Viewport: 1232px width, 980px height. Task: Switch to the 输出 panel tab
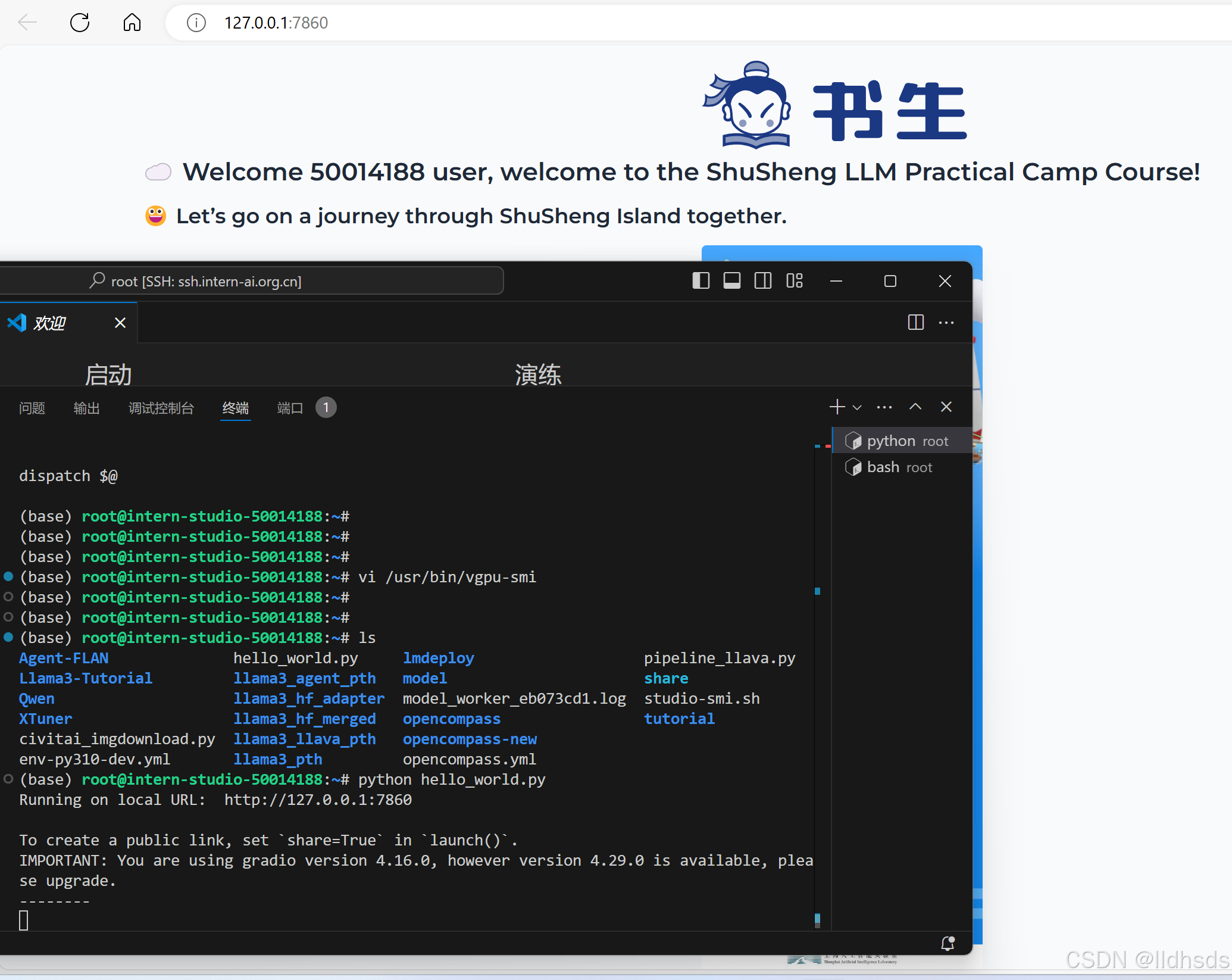[x=87, y=408]
